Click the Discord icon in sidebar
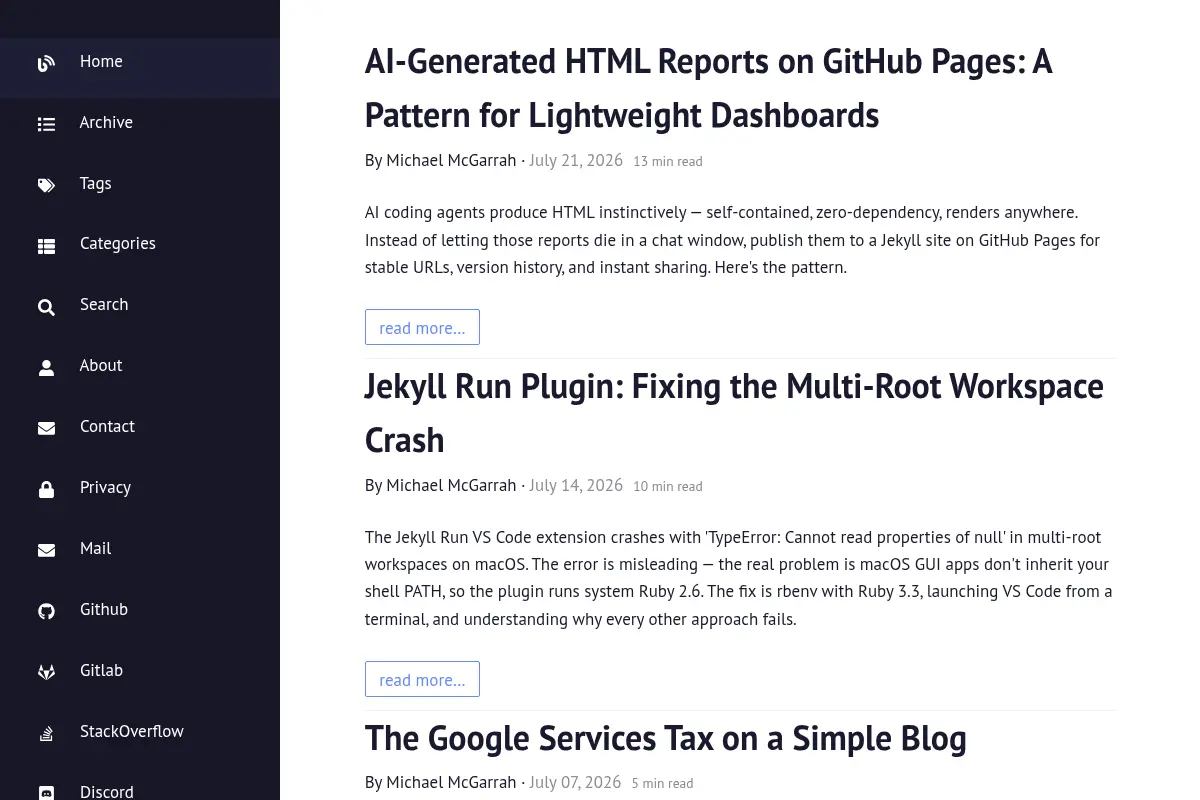This screenshot has width=1200, height=800. (x=46, y=793)
